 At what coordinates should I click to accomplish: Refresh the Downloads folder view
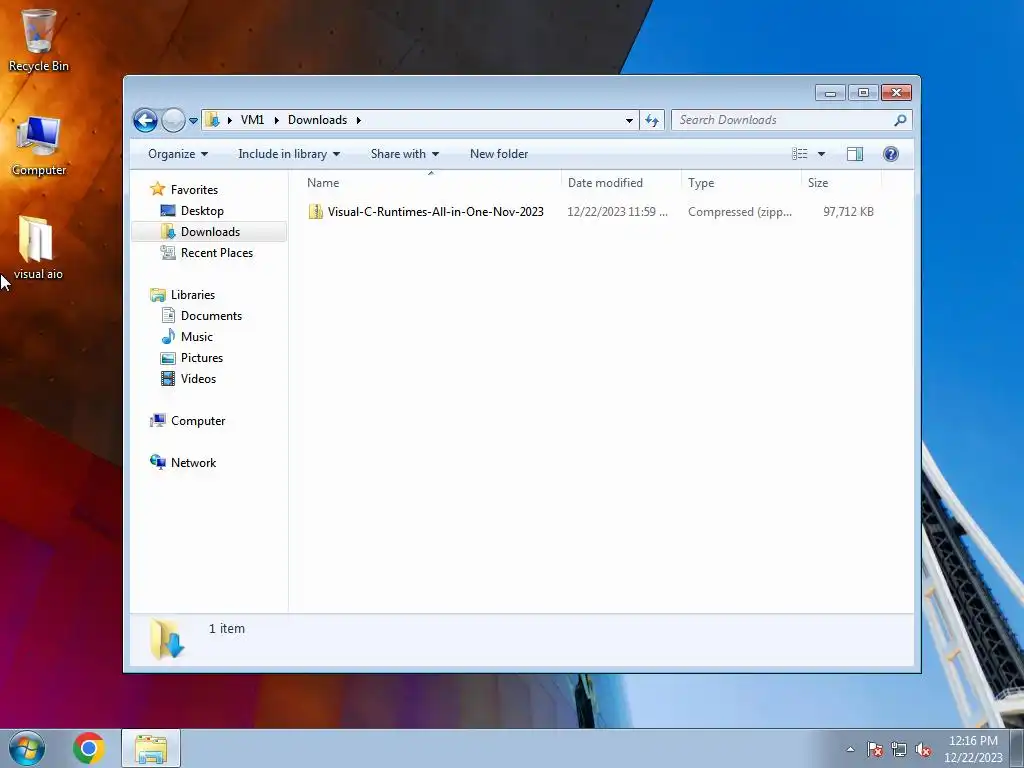pyautogui.click(x=652, y=120)
